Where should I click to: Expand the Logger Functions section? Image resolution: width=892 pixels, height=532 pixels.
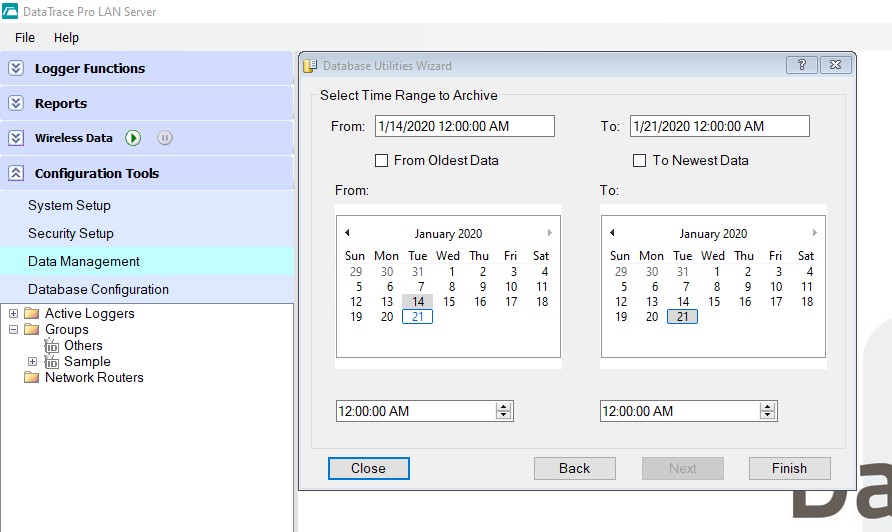tap(16, 68)
